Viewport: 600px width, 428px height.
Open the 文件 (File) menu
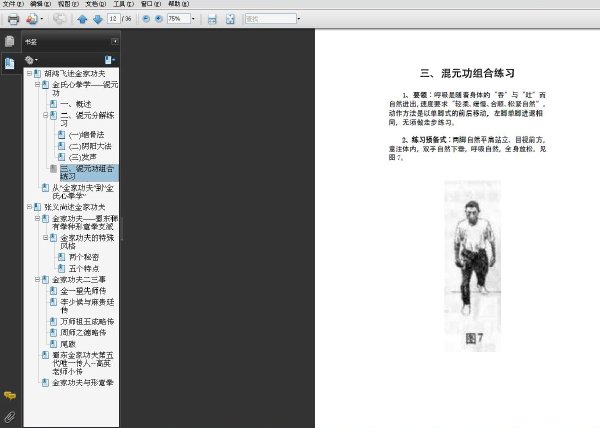(13, 4)
